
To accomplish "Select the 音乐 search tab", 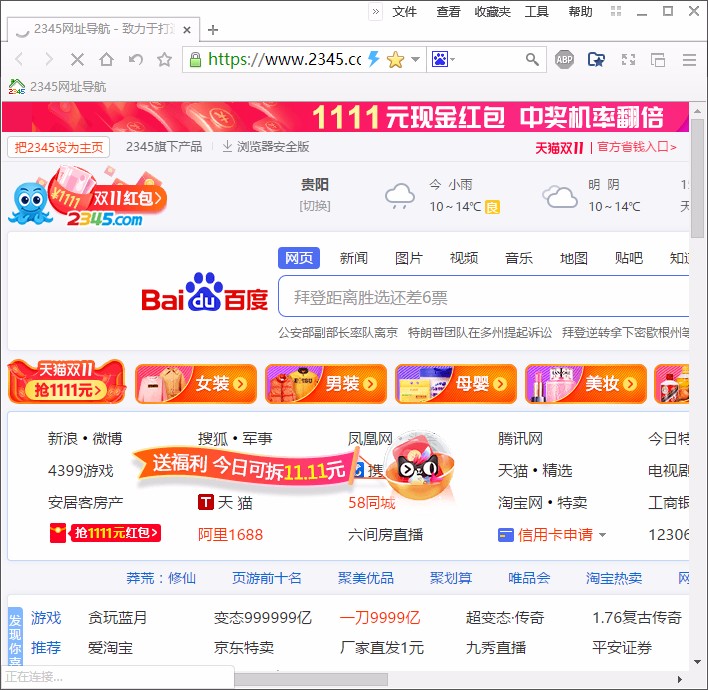I will point(519,258).
